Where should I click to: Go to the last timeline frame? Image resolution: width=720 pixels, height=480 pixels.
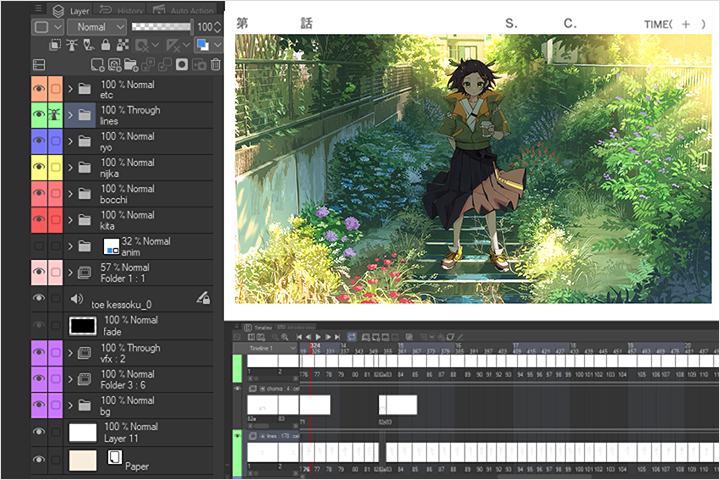pos(338,337)
